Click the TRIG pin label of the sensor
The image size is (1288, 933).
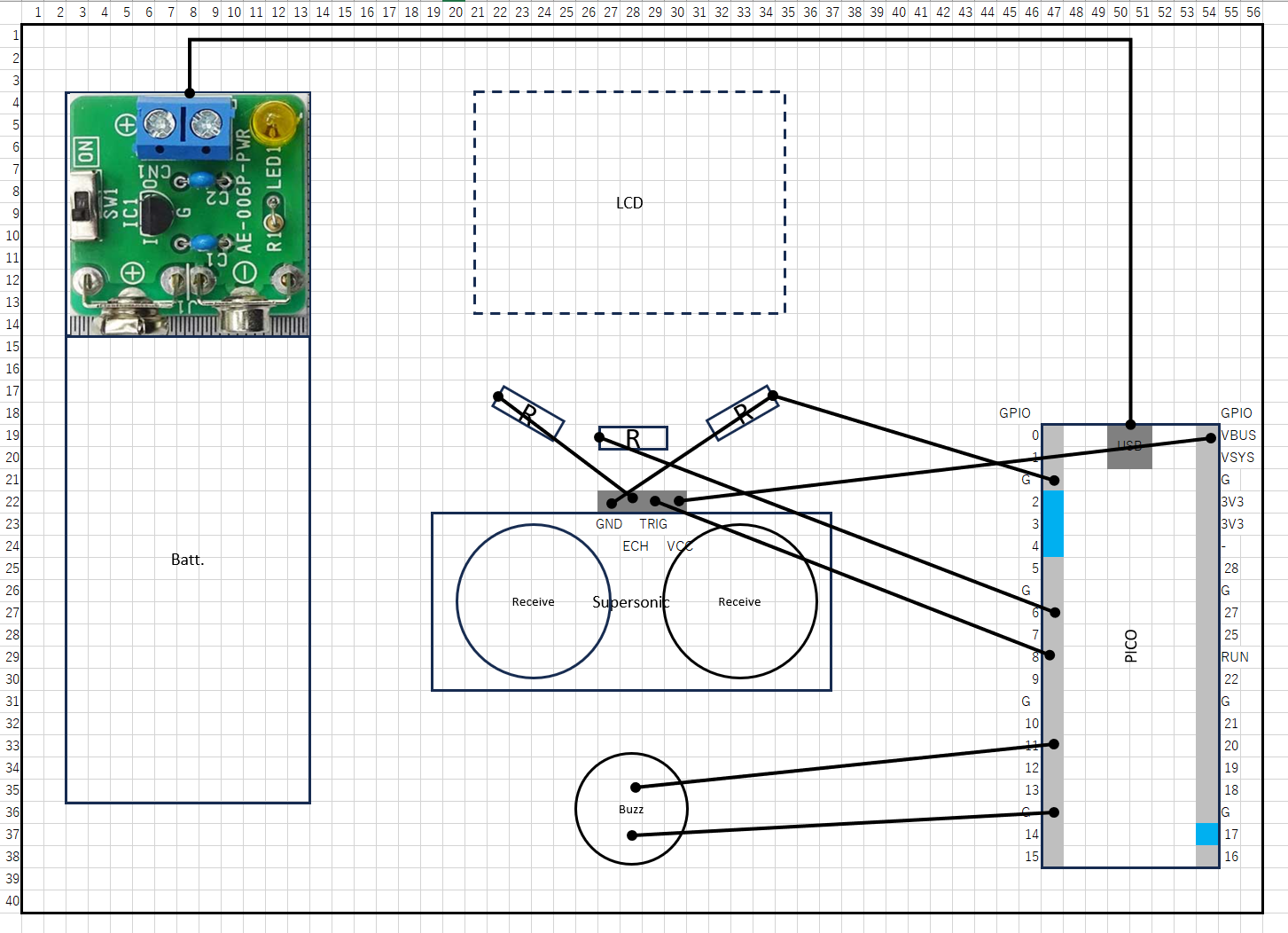(x=653, y=524)
